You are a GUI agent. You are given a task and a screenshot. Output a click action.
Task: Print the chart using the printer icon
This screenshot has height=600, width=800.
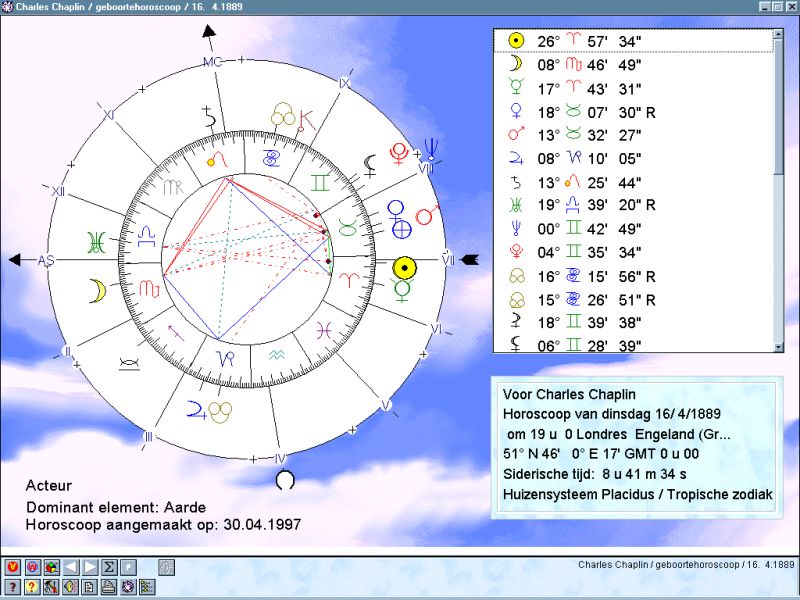coord(109,587)
